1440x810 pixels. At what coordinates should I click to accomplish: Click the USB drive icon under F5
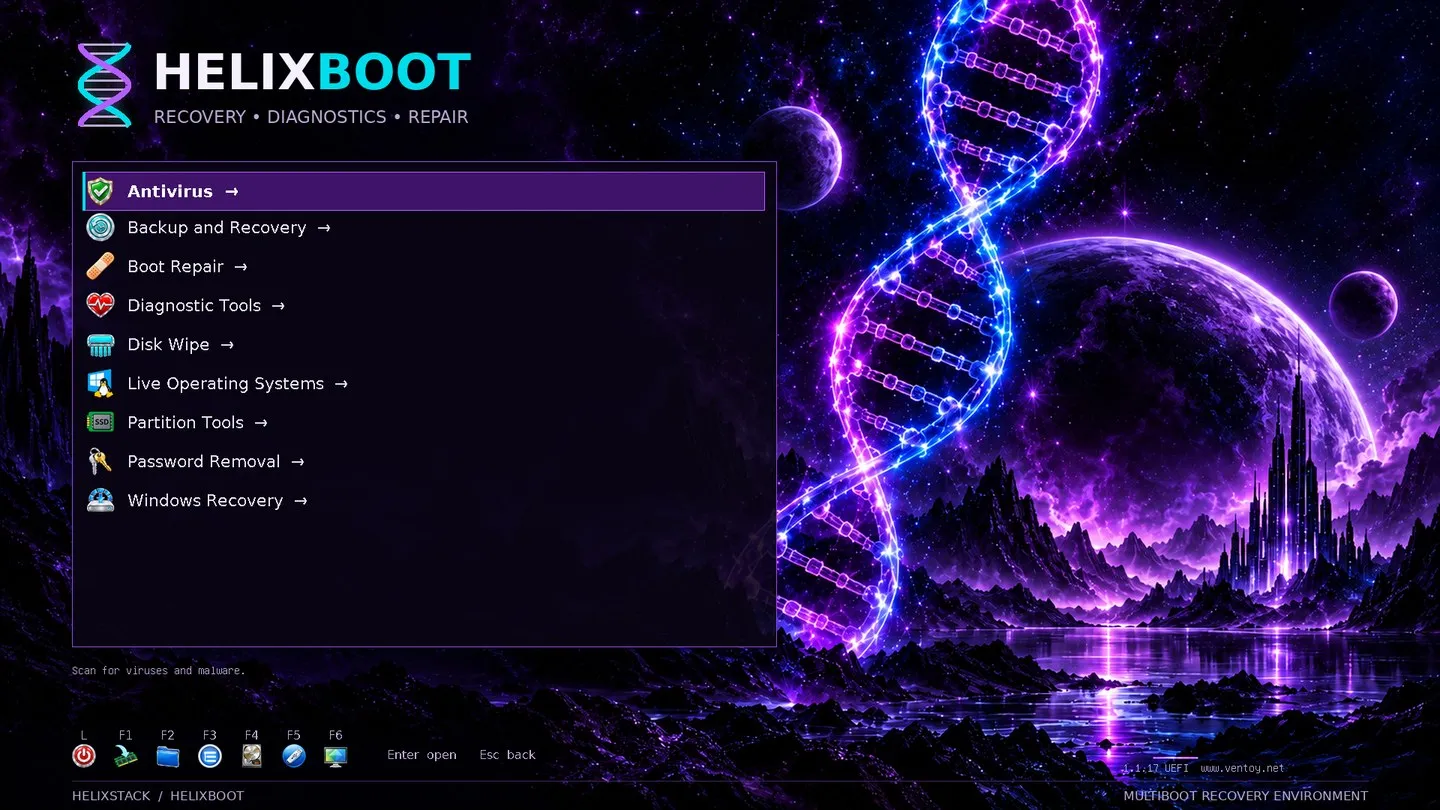[x=294, y=756]
